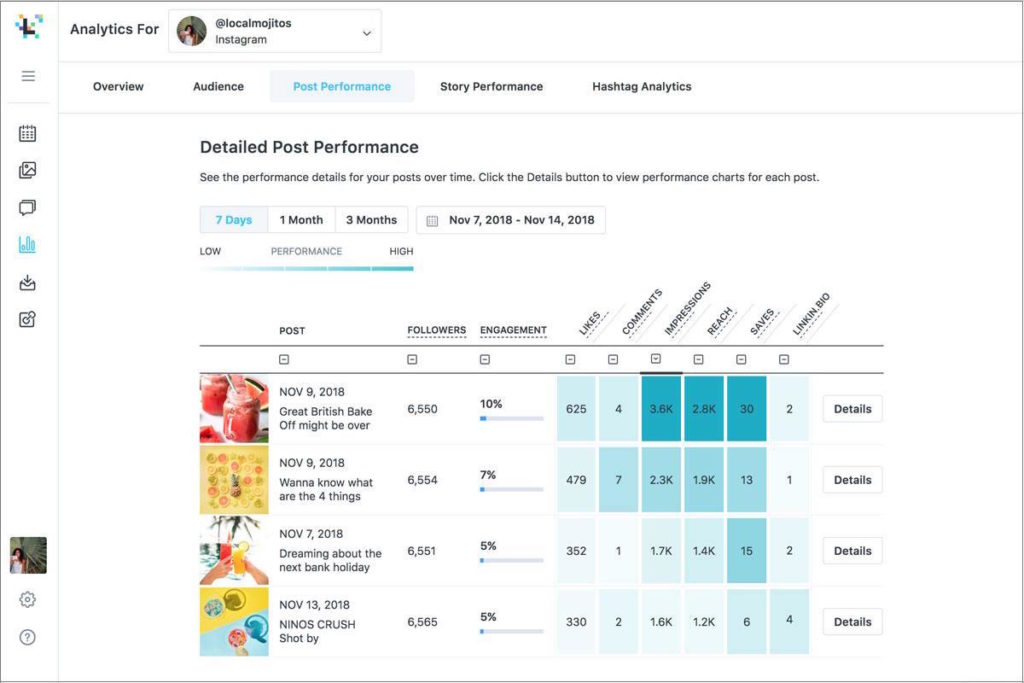Open settings gear icon in sidebar
The height and width of the screenshot is (683, 1024).
tap(27, 599)
